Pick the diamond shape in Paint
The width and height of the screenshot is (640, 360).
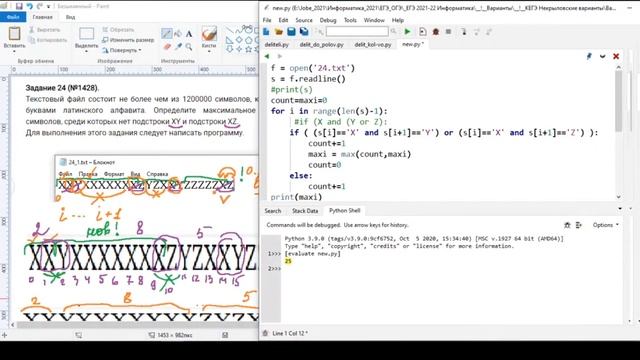tap(239, 40)
